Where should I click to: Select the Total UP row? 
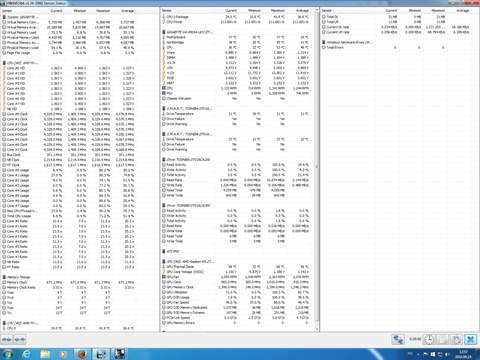[395, 22]
